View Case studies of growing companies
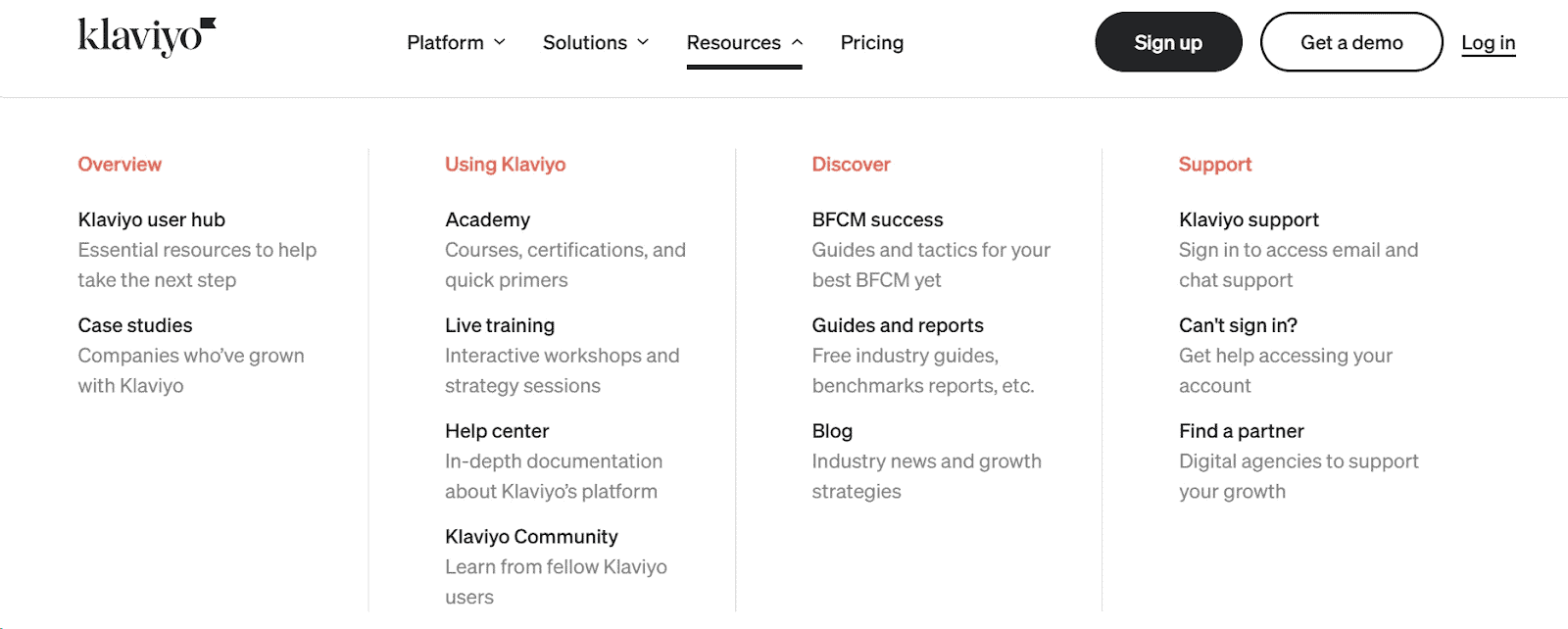Viewport: 1568px width, 629px height. tap(134, 324)
